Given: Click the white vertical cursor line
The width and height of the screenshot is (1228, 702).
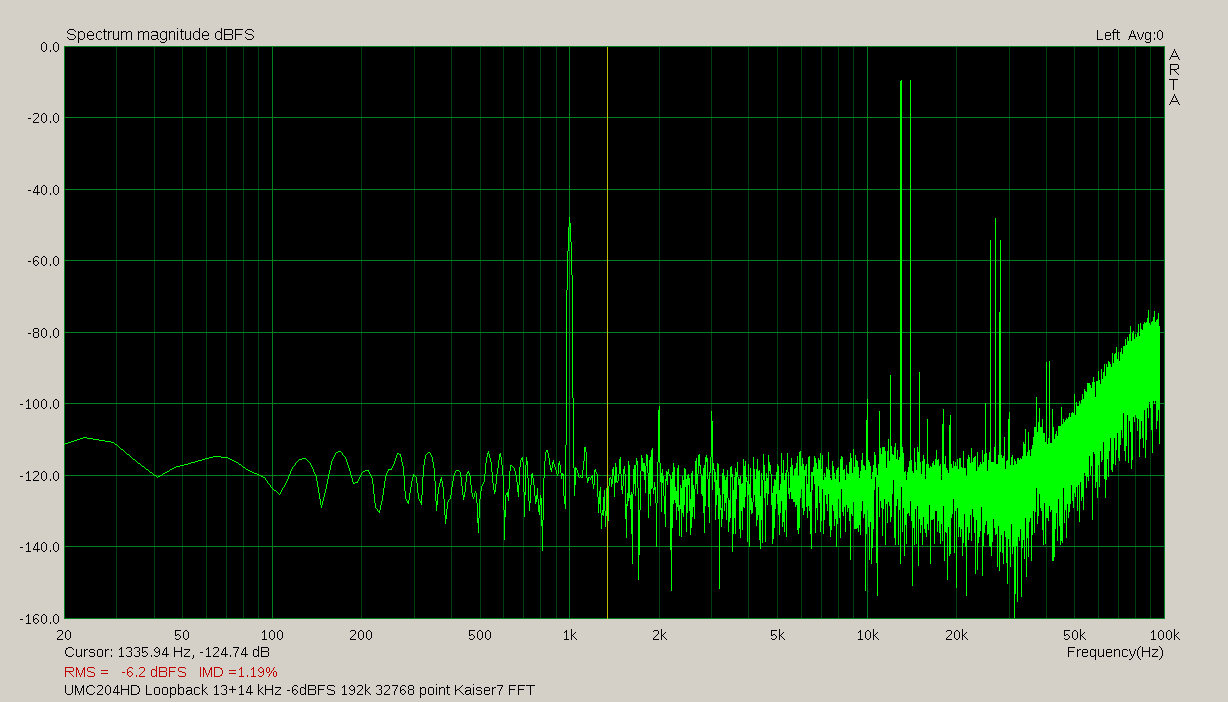Looking at the screenshot, I should (607, 332).
